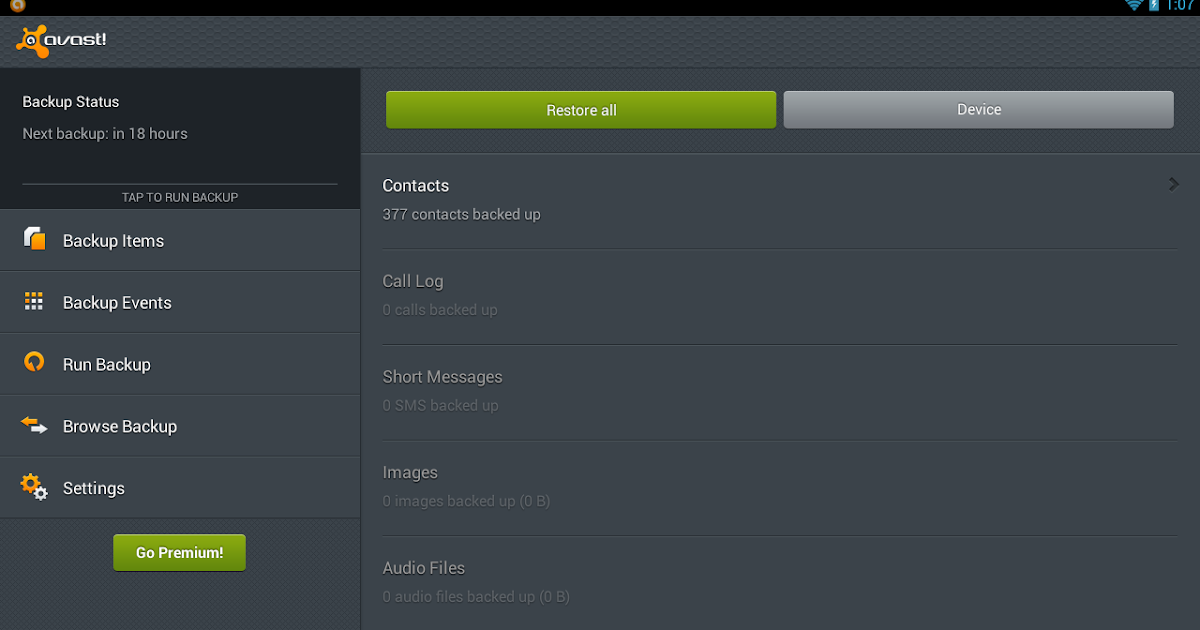Tap the Go Premium! button
This screenshot has height=630, width=1200.
[x=179, y=552]
